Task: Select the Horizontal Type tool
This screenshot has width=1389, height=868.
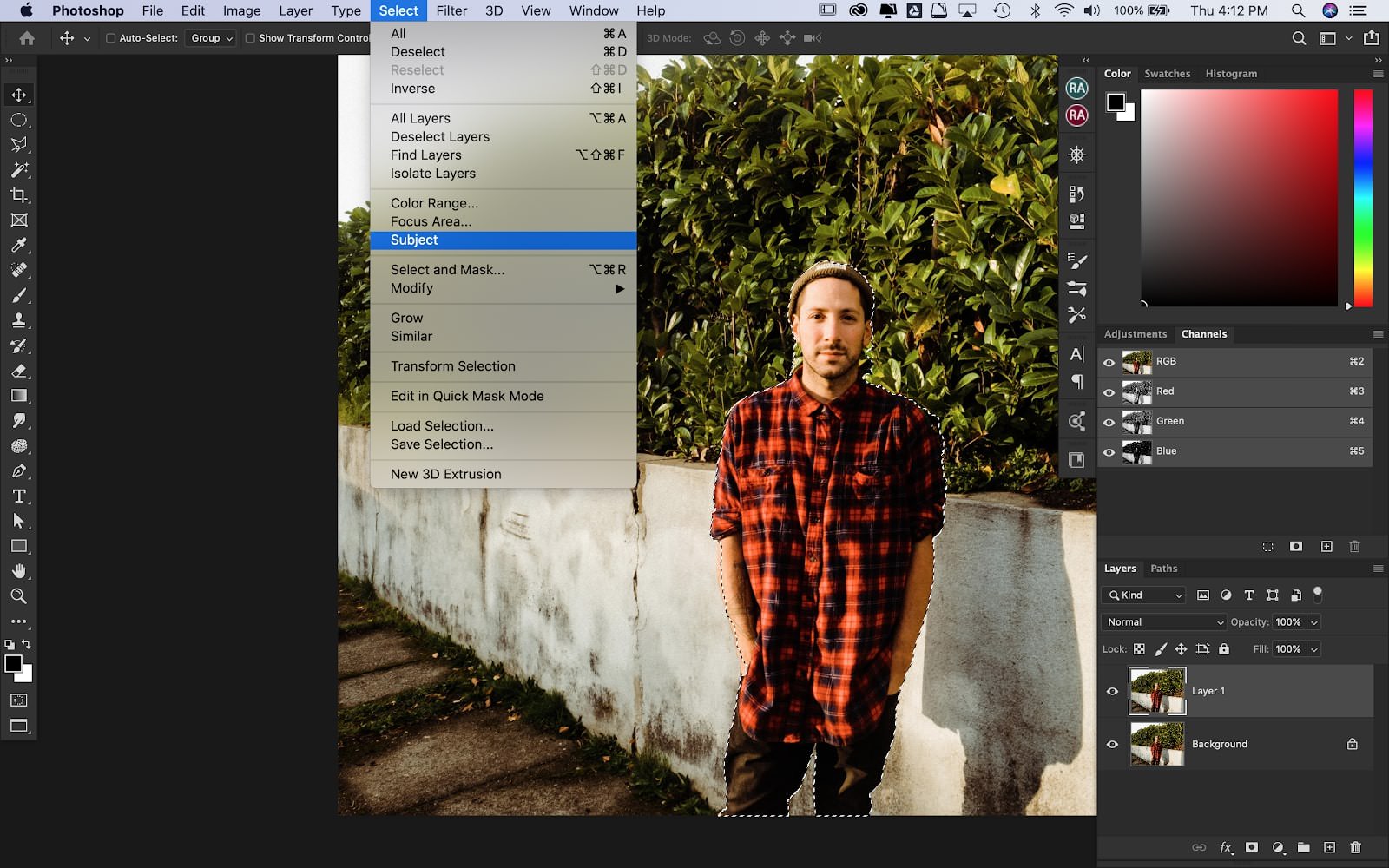Action: (19, 496)
